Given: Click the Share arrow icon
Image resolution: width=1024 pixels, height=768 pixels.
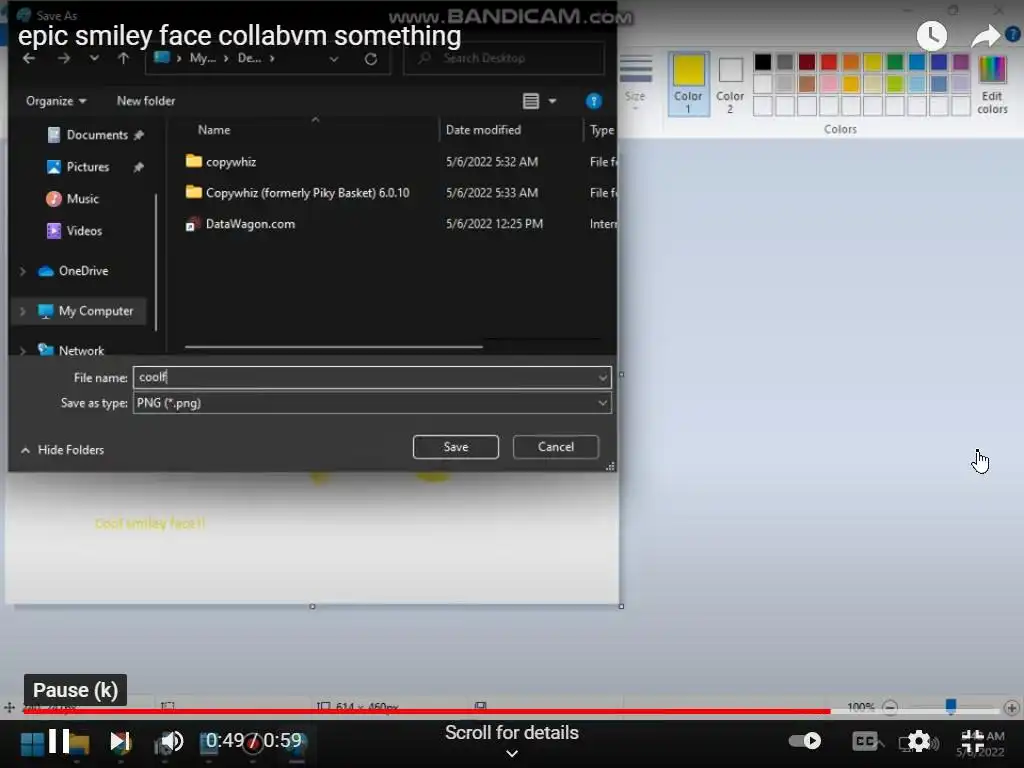Looking at the screenshot, I should point(985,35).
